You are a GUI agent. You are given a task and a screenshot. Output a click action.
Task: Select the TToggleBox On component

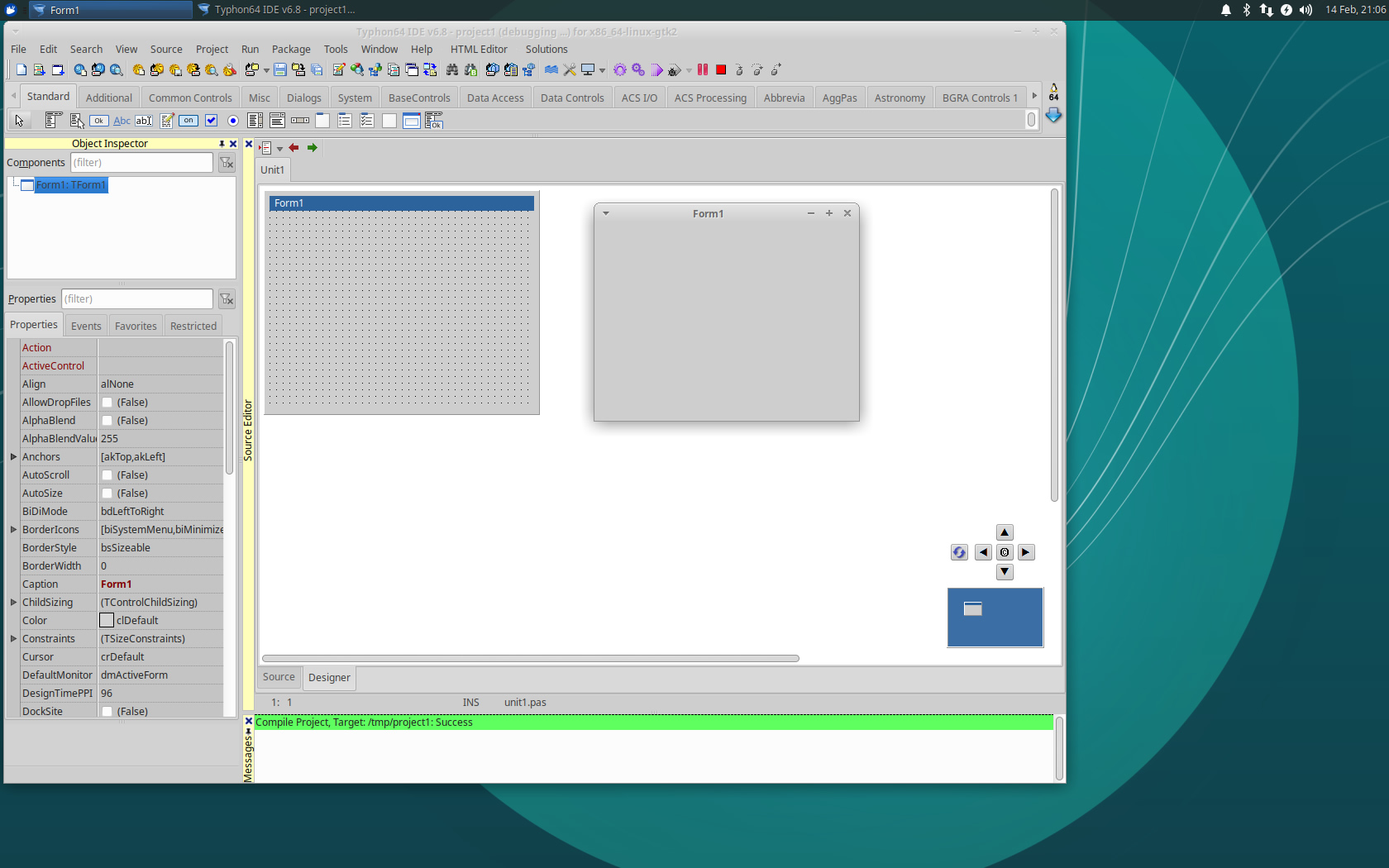tap(189, 121)
